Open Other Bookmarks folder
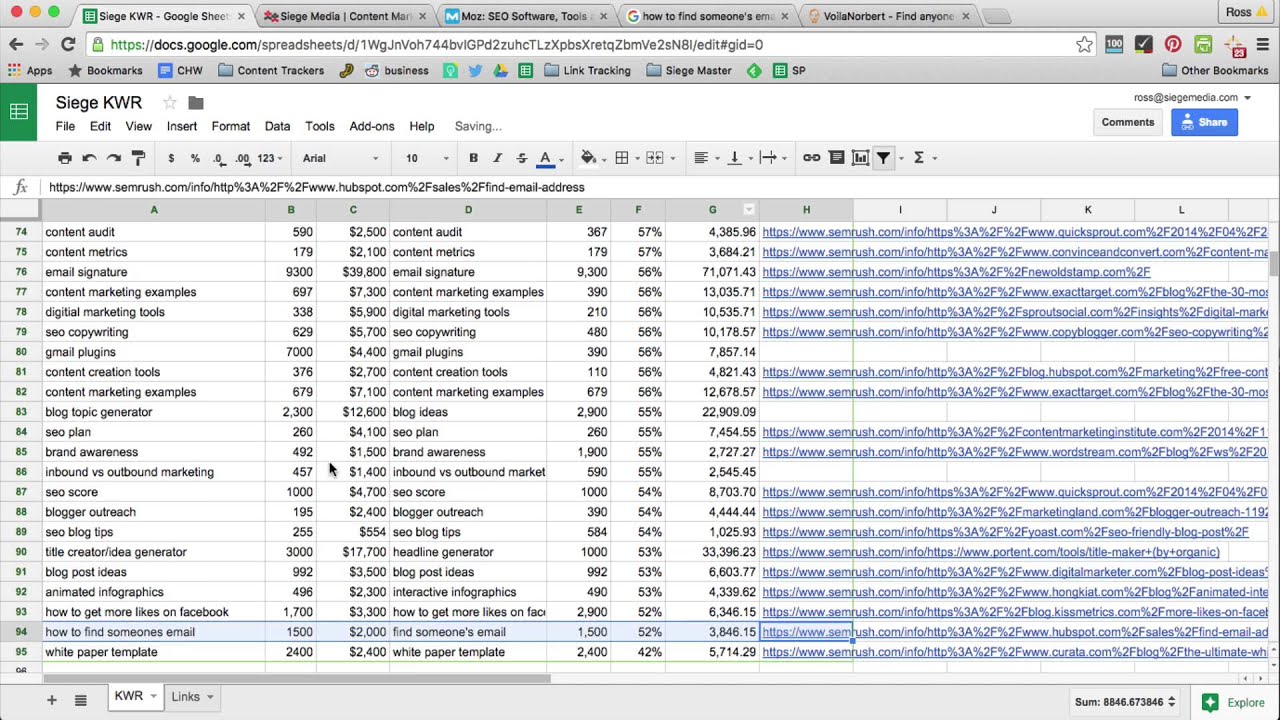Screen dimensions: 1280x720 tap(1215, 71)
